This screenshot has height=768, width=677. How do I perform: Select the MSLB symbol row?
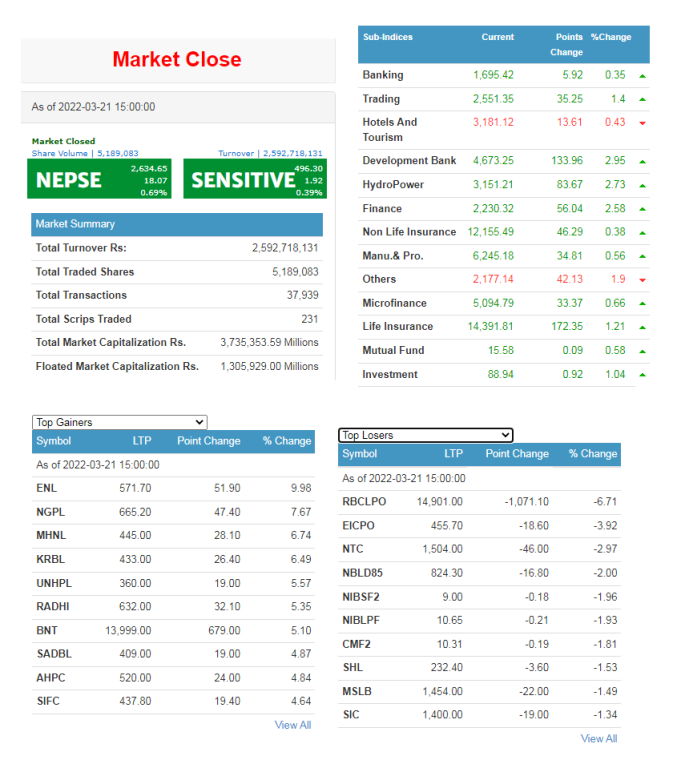(x=480, y=692)
